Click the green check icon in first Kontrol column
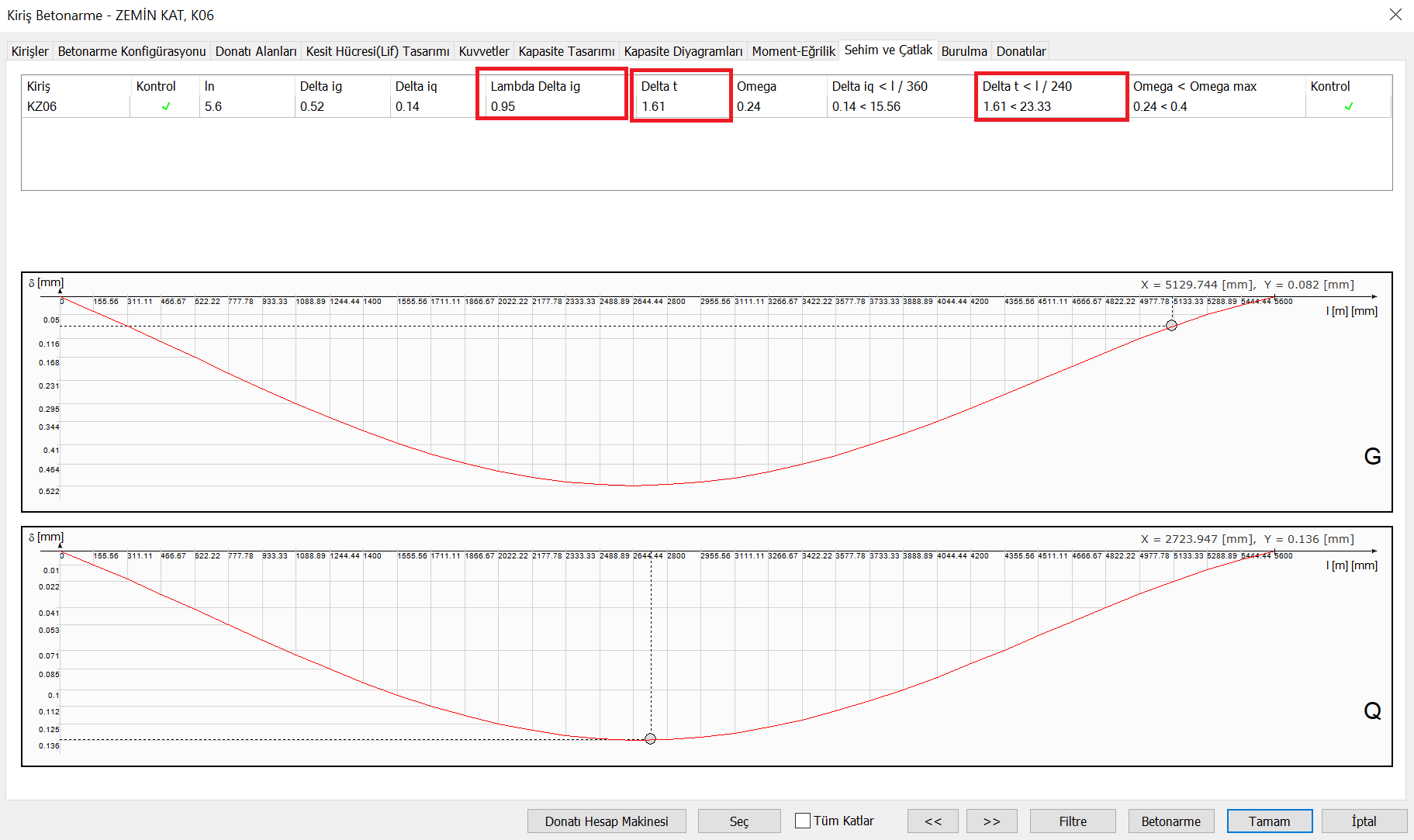 (166, 106)
